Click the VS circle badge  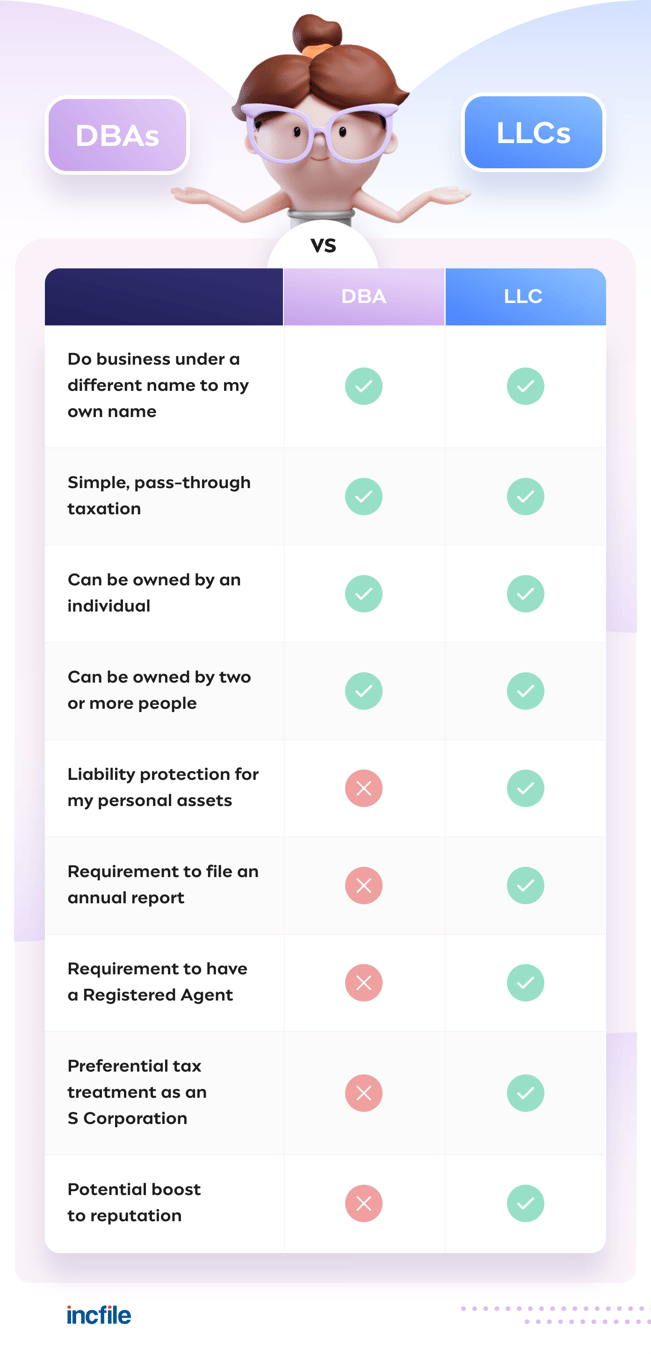point(323,245)
